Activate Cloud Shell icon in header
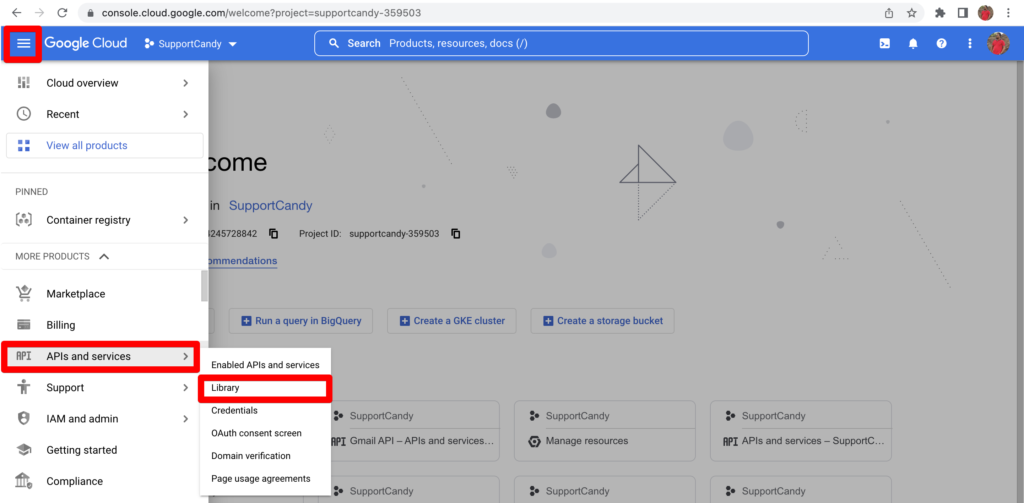 [x=884, y=44]
